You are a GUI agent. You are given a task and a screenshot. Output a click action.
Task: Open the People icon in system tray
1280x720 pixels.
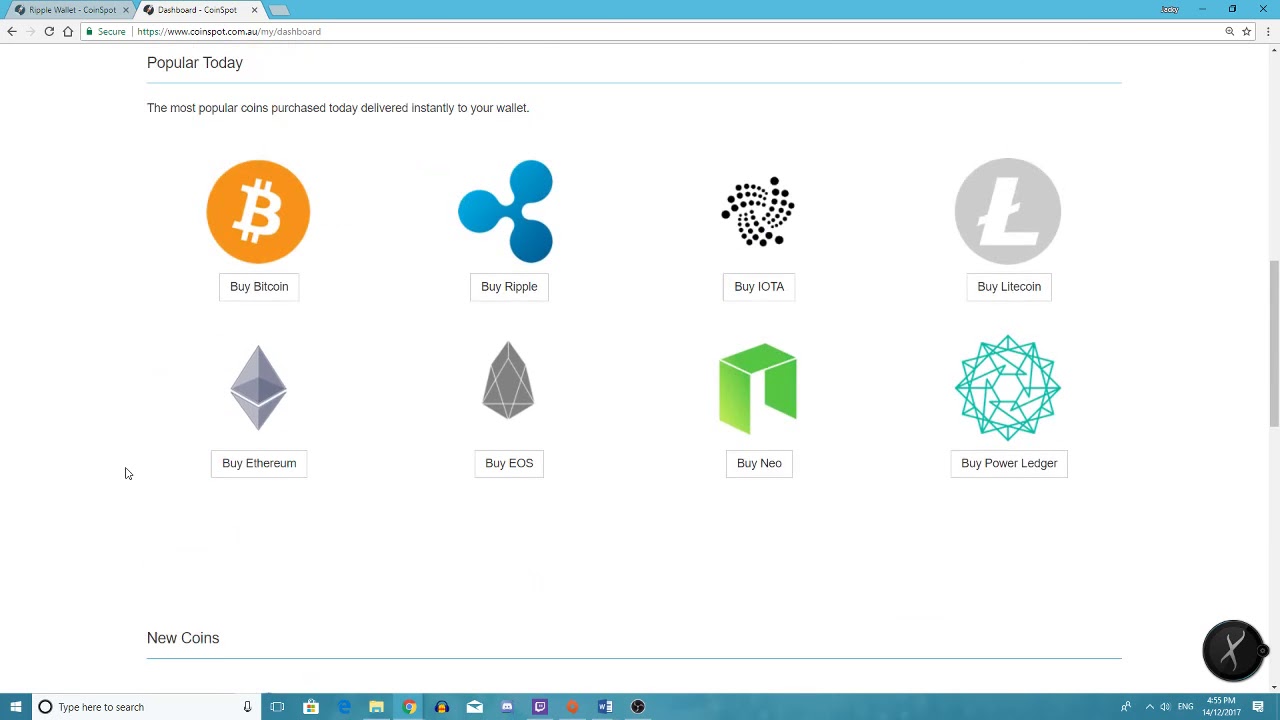click(1126, 707)
